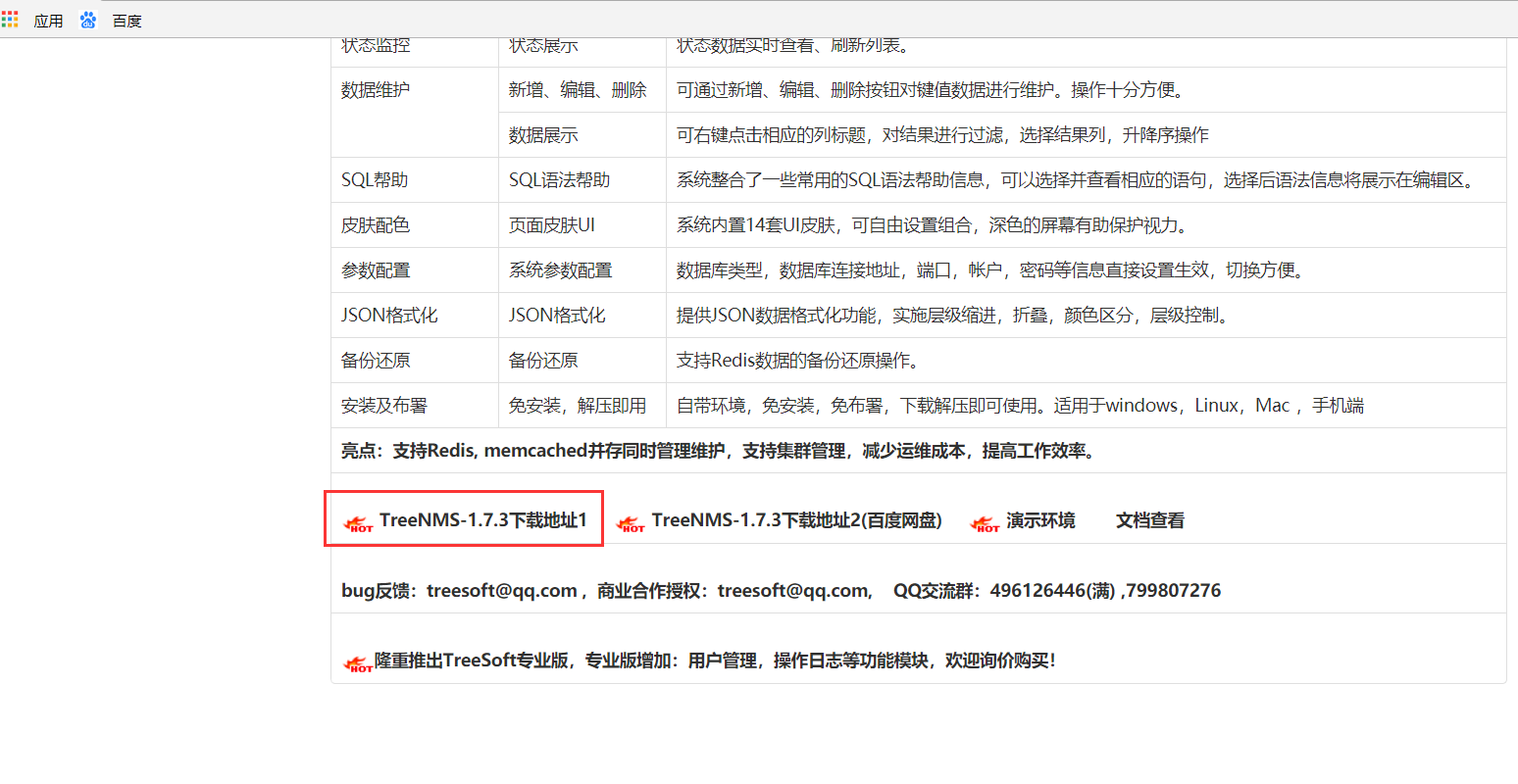Click the 皮肤配色 table cell
Image resolution: width=1518 pixels, height=784 pixels.
tap(415, 225)
